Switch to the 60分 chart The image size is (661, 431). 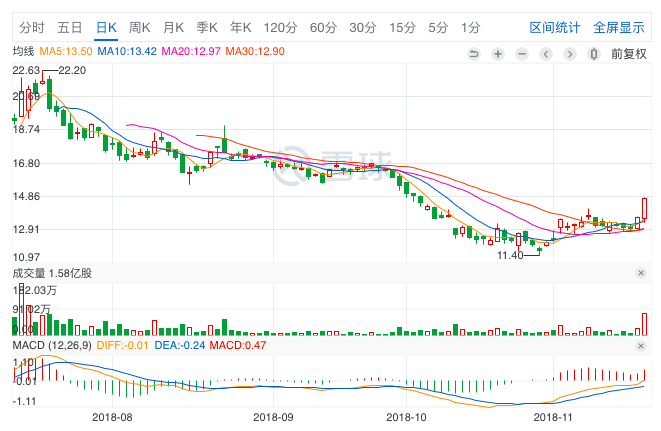[x=323, y=28]
